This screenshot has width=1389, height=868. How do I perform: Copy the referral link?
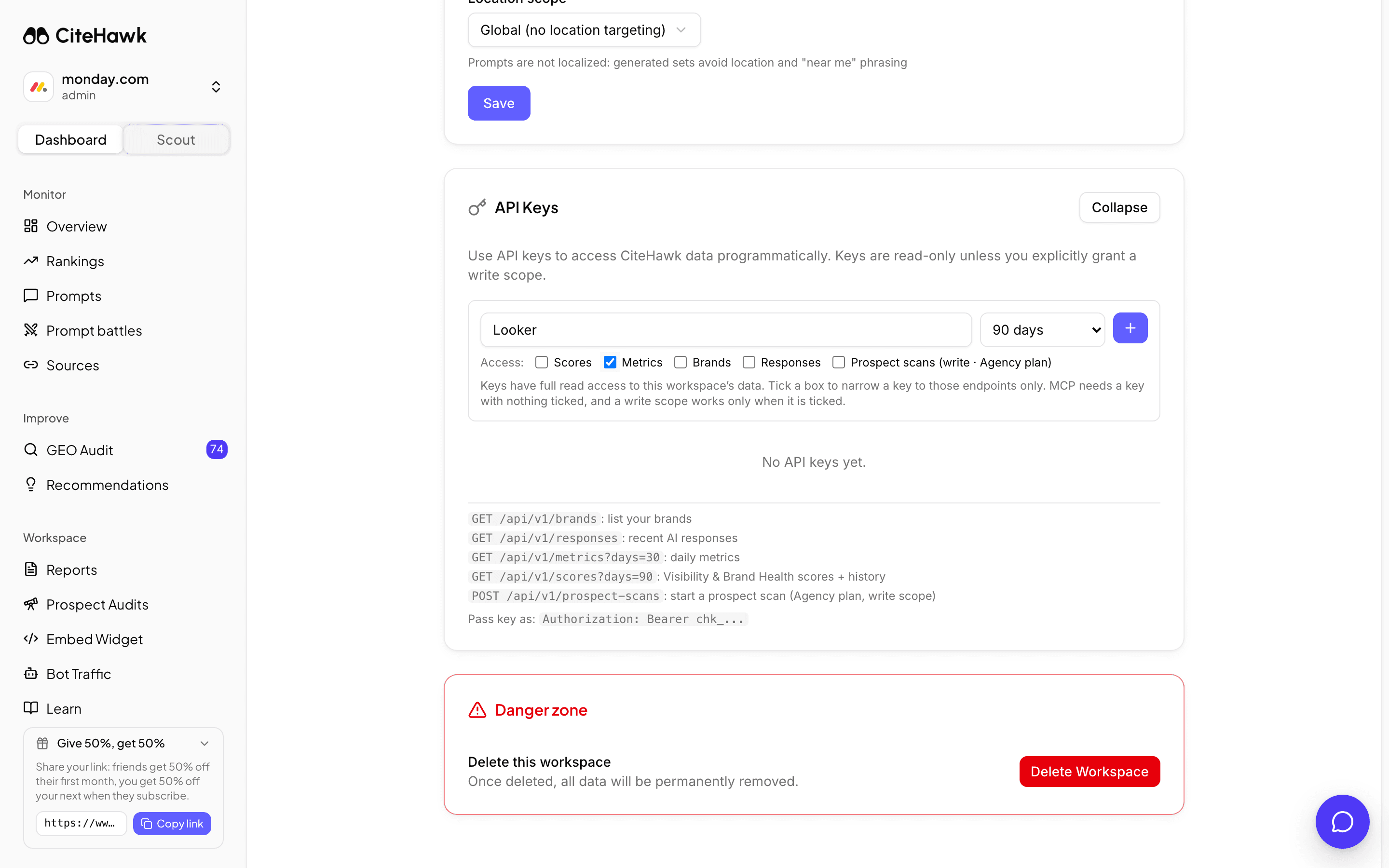[172, 823]
